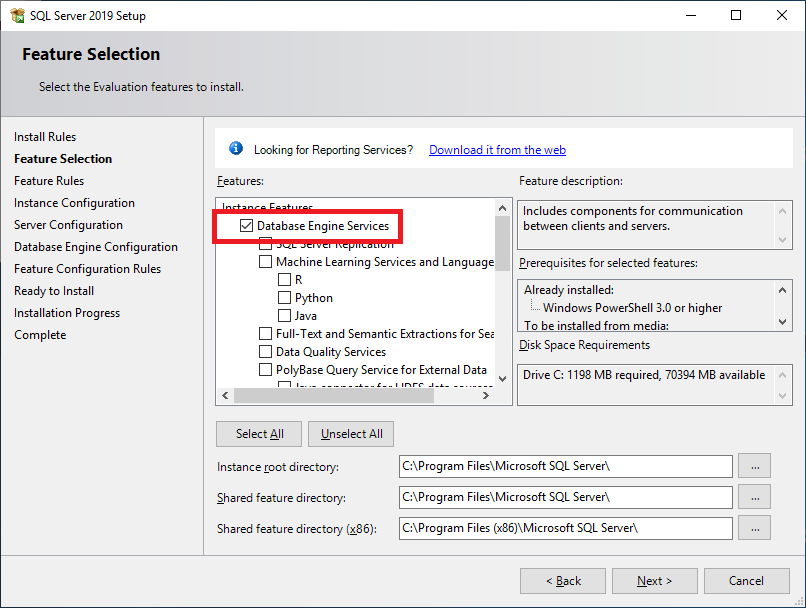Click the Next button
Viewport: 806px width, 608px height.
click(x=654, y=581)
